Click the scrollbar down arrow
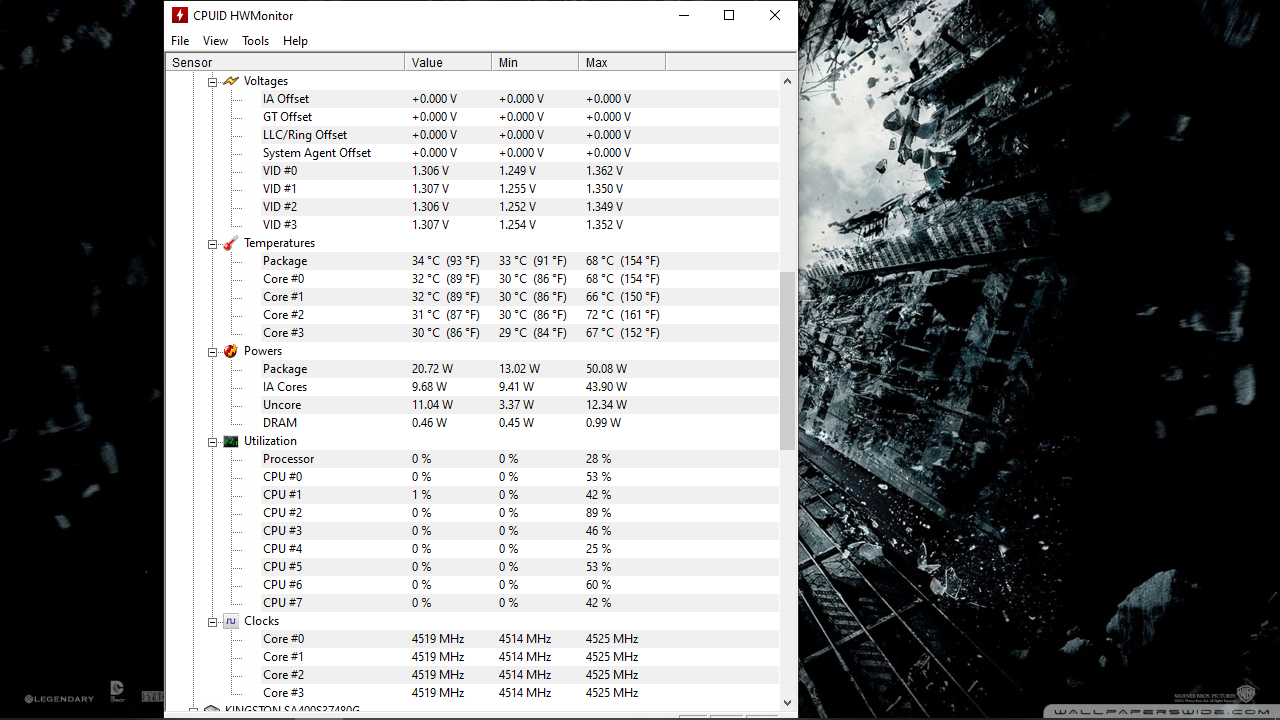This screenshot has width=1280, height=720. tap(787, 702)
